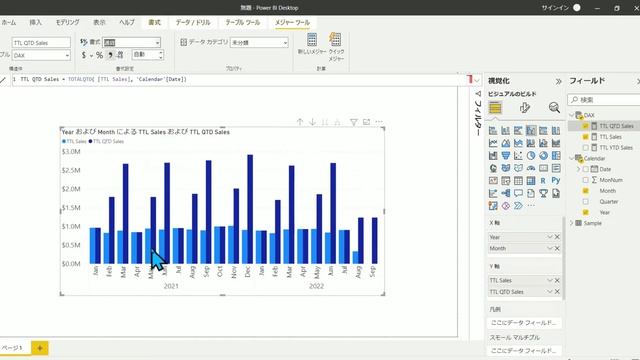Apply percentage format with % button
The image size is (640, 360).
tap(99, 55)
